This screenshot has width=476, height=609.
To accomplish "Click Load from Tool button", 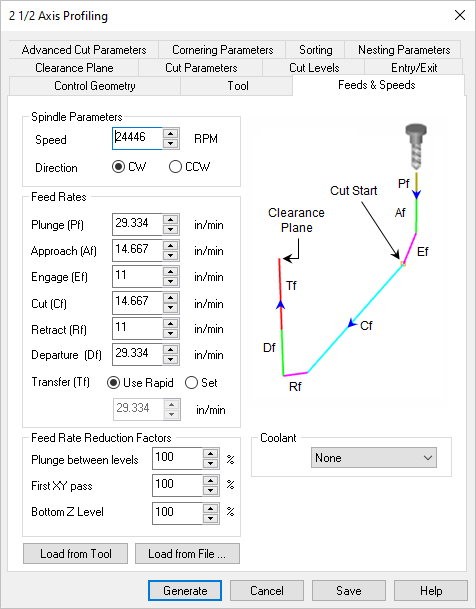I will point(75,553).
